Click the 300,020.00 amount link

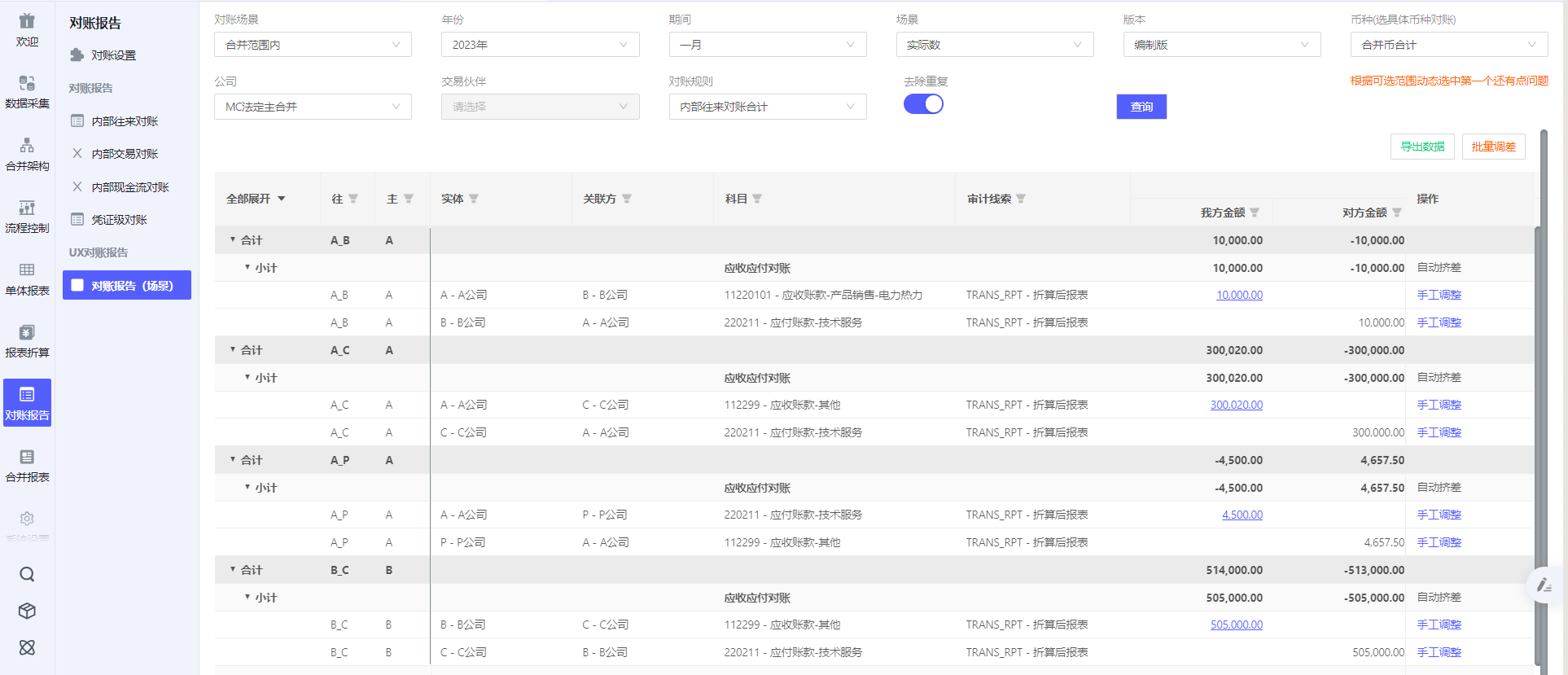point(1236,405)
